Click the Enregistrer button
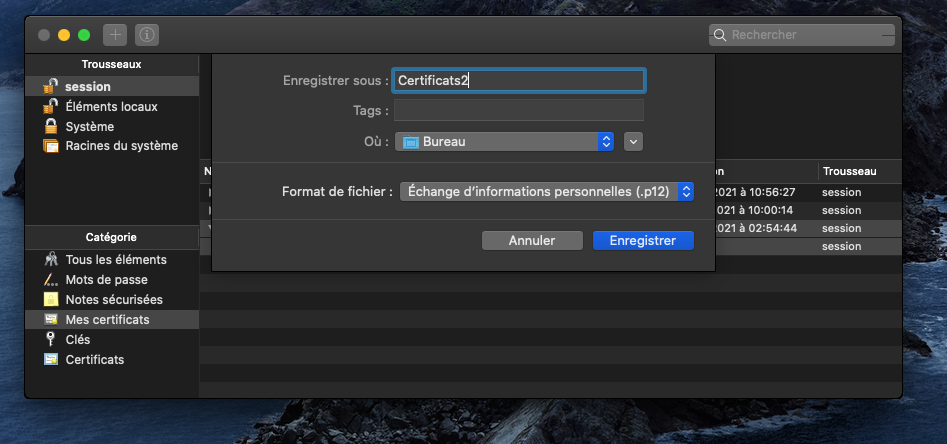The width and height of the screenshot is (947, 444). tap(643, 240)
